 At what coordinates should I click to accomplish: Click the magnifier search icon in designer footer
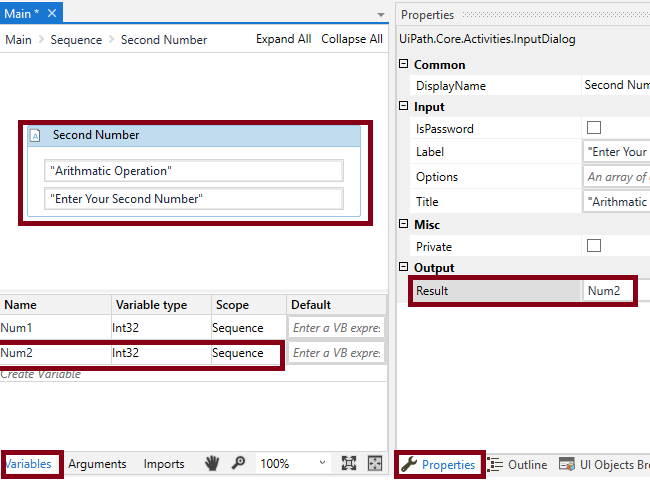point(238,463)
